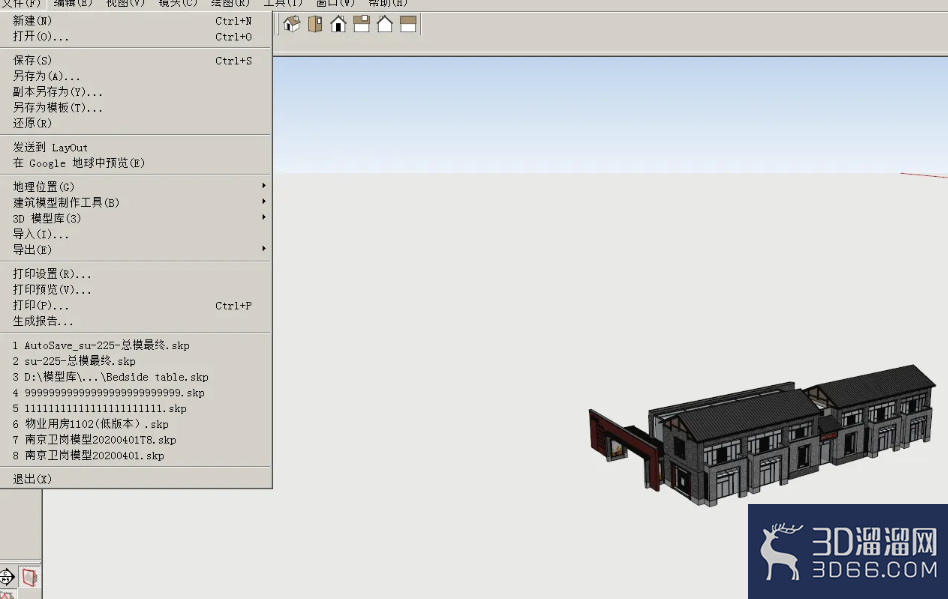The height and width of the screenshot is (599, 948).
Task: Select 副本另存为(Y)... menu entry
Action: click(135, 91)
